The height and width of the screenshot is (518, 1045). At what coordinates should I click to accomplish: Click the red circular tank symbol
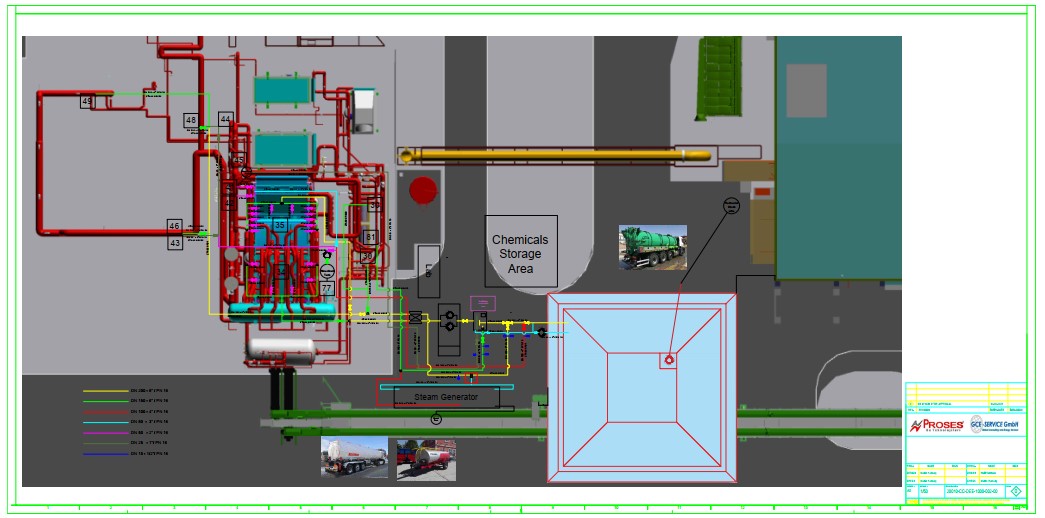coord(425,189)
